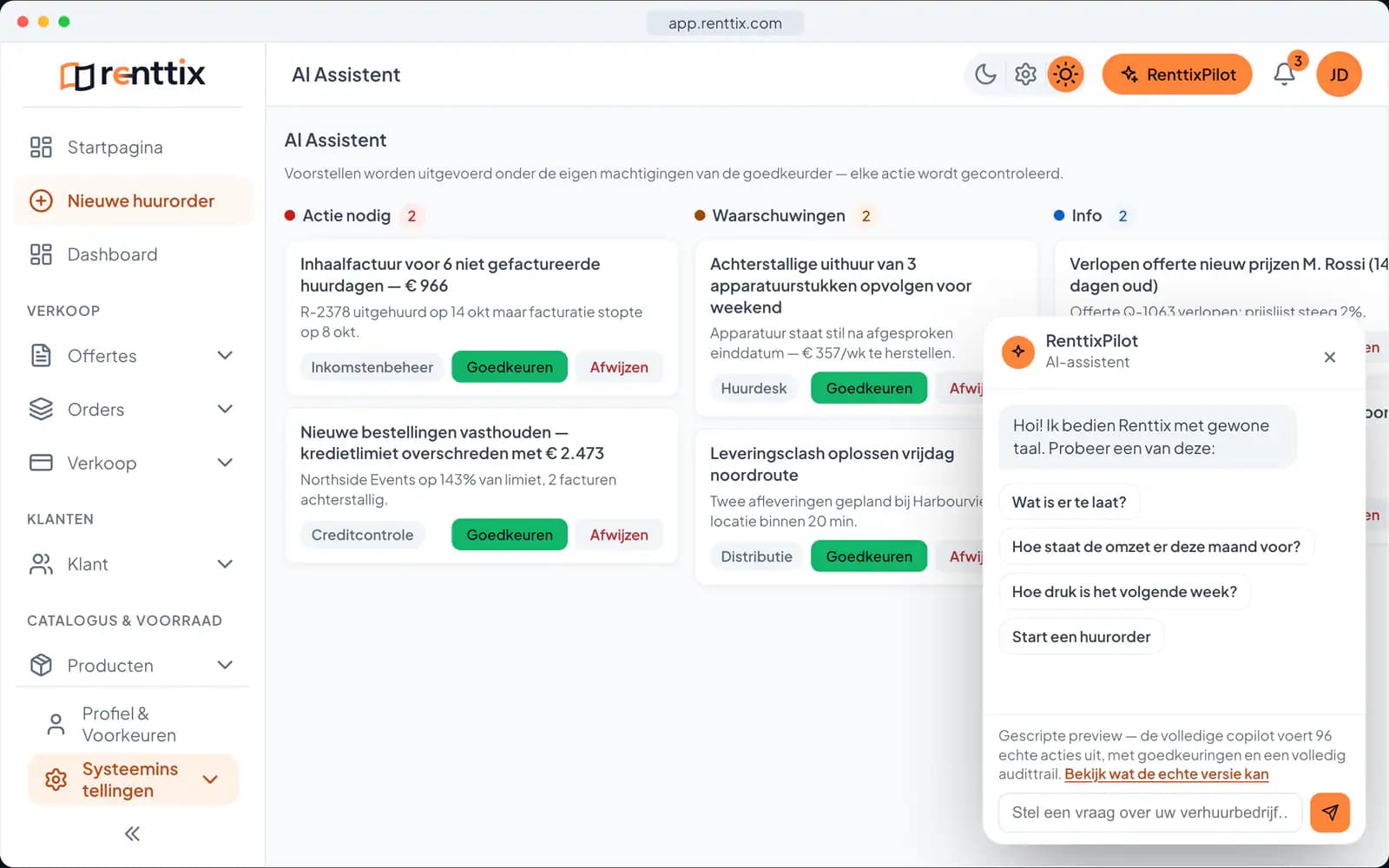Viewport: 1389px width, 868px height.
Task: Expand the Klant submenu chevron
Action: point(225,564)
